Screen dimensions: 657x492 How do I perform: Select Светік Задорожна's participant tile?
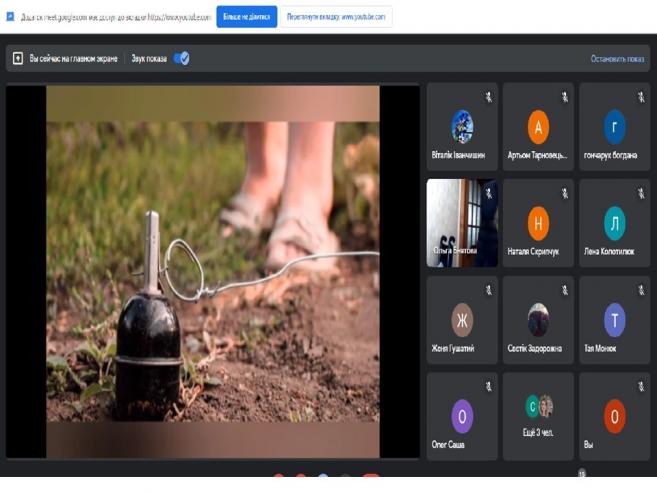[x=538, y=320]
